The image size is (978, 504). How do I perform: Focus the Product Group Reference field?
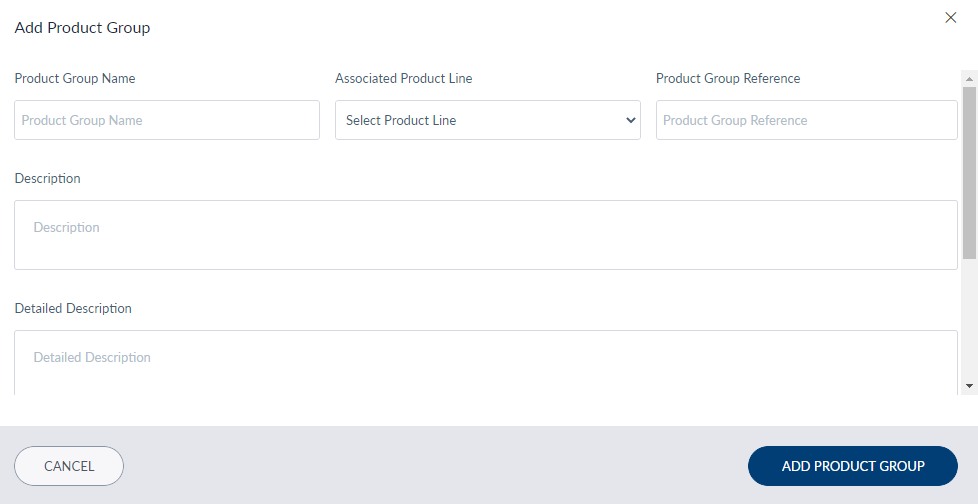pos(806,120)
